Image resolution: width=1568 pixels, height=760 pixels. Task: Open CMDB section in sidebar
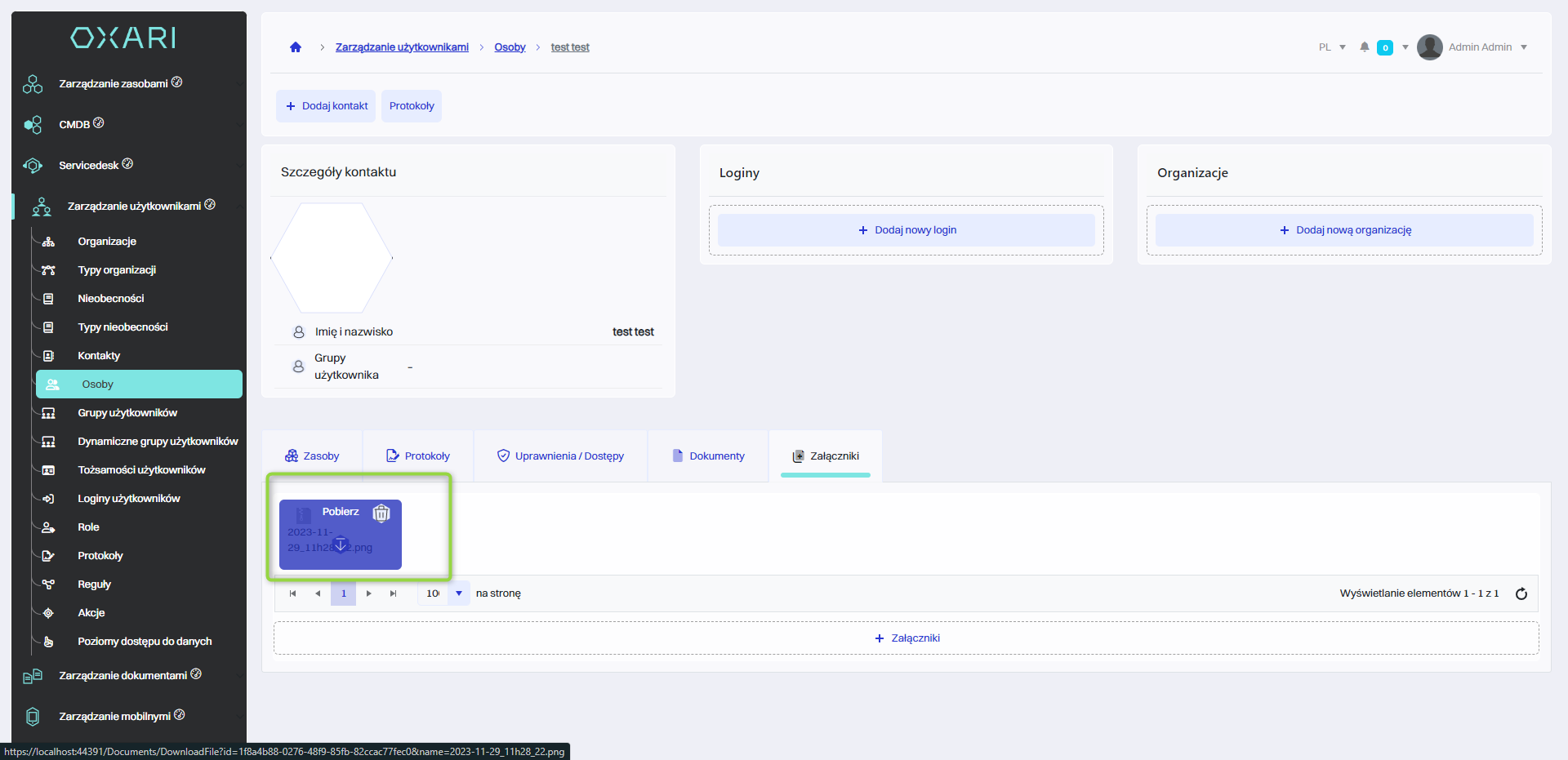point(74,124)
